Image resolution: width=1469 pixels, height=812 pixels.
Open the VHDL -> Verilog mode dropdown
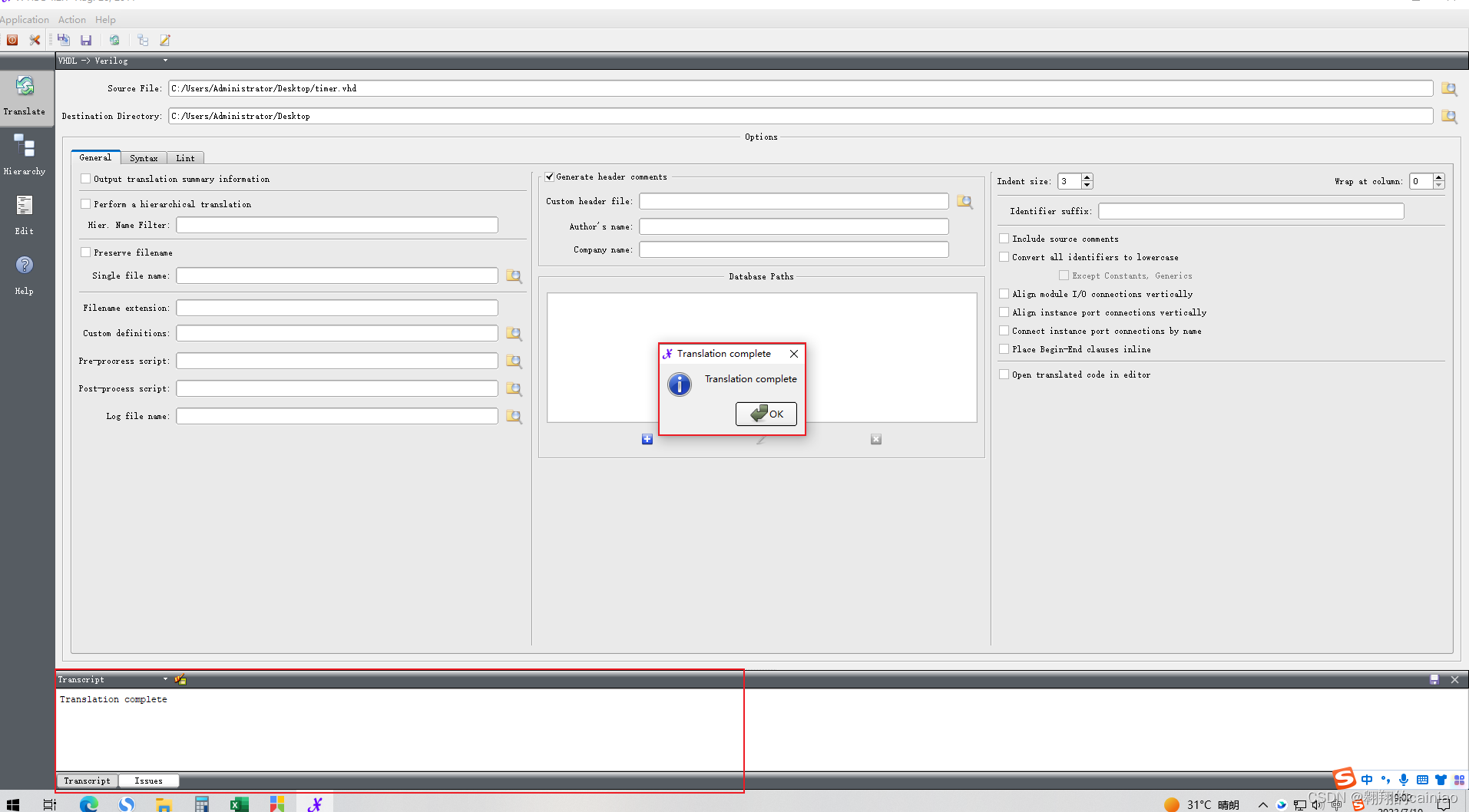[113, 61]
